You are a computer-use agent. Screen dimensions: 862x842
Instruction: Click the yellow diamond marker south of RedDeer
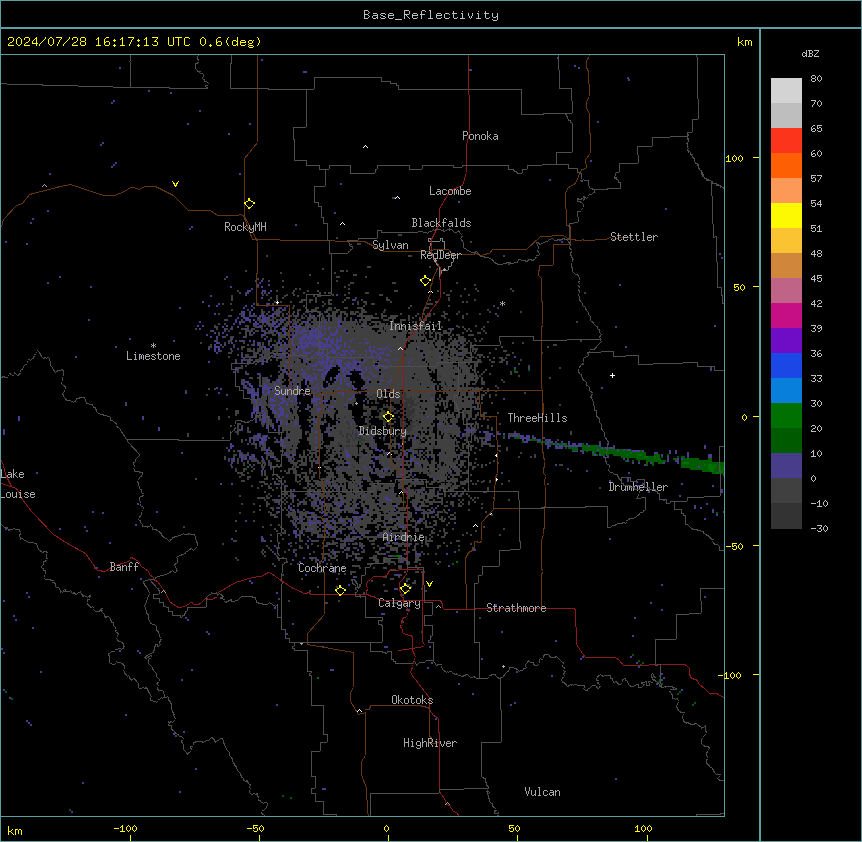coord(425,281)
